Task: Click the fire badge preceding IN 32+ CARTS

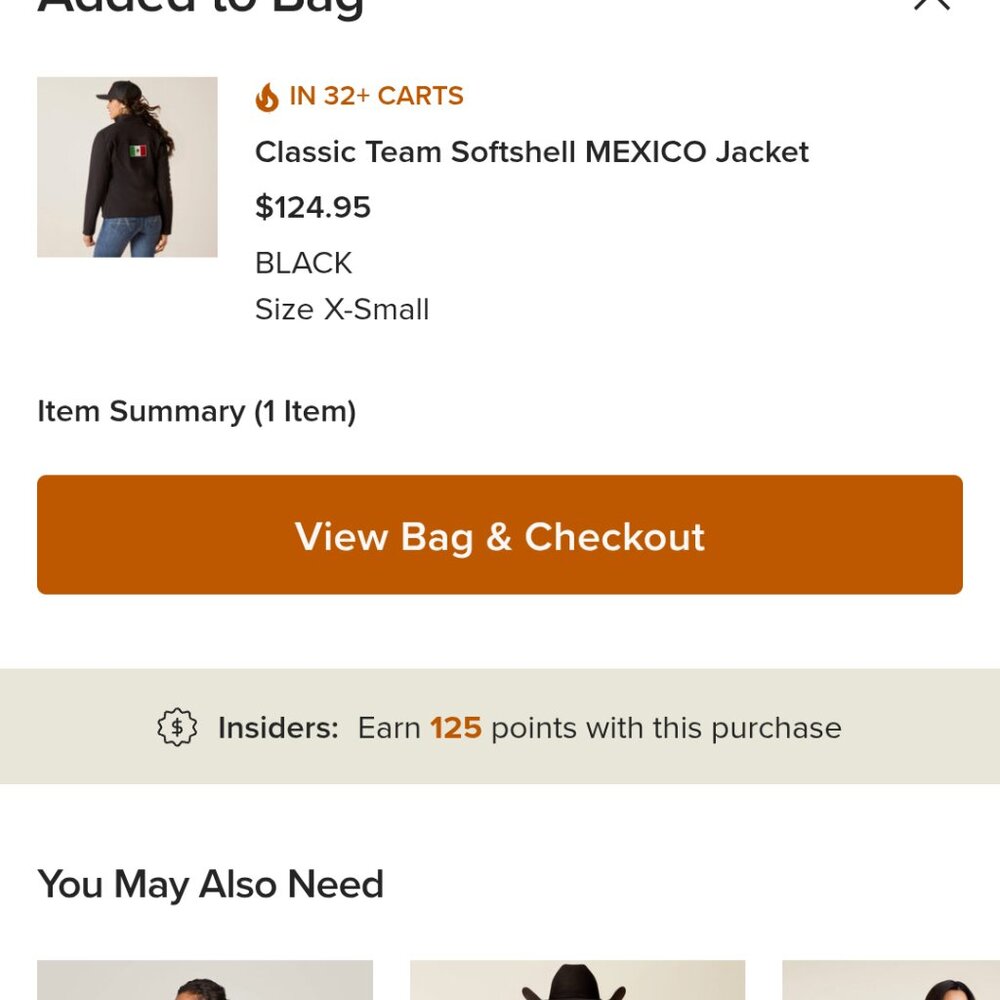Action: point(268,95)
